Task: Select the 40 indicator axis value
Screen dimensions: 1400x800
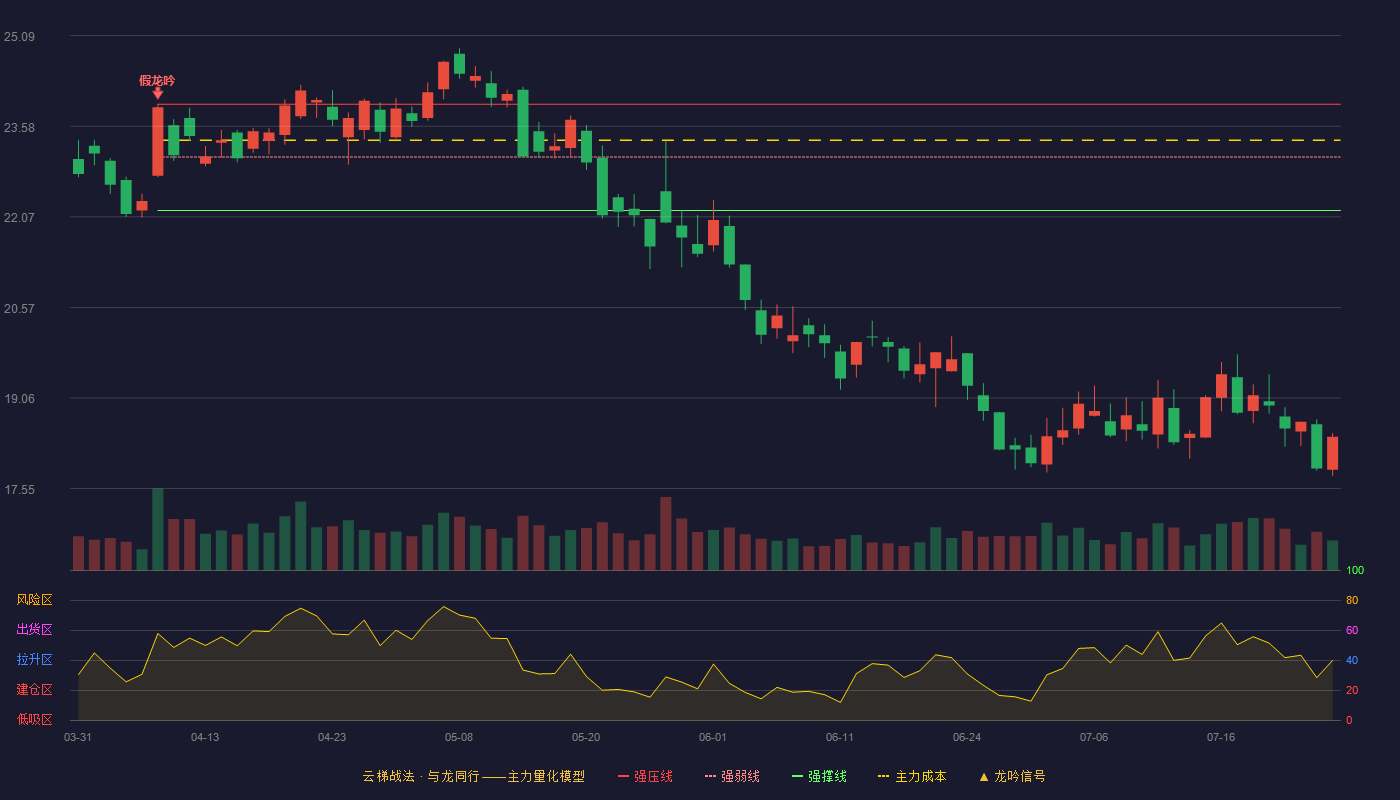Action: click(x=1352, y=660)
